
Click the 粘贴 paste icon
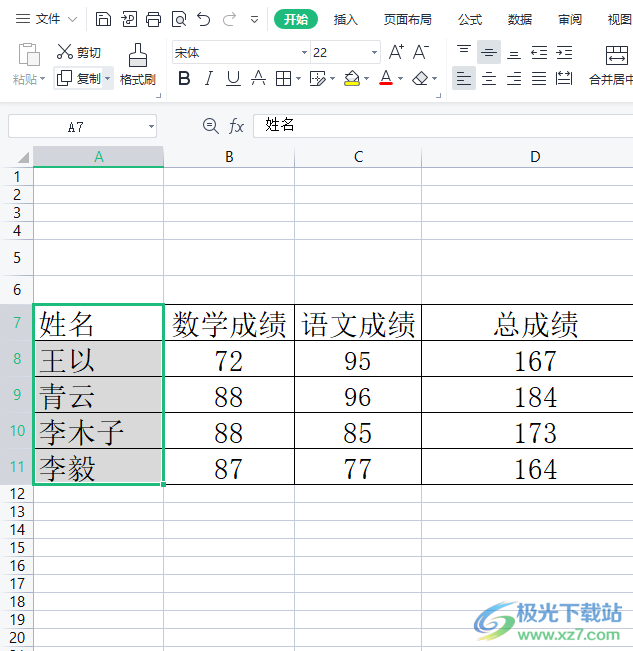coord(29,55)
